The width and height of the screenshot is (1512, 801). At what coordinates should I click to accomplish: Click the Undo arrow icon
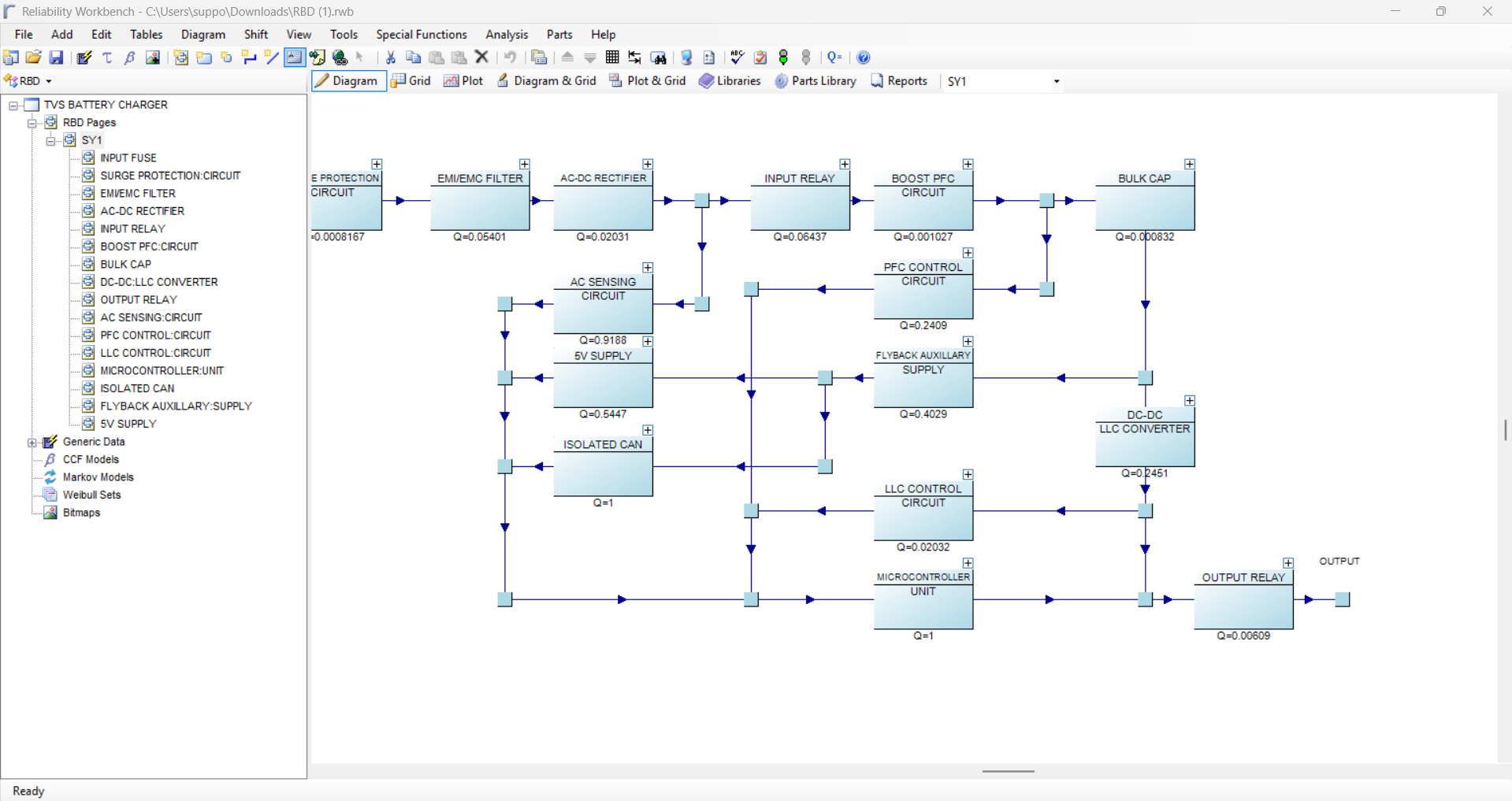pyautogui.click(x=511, y=57)
